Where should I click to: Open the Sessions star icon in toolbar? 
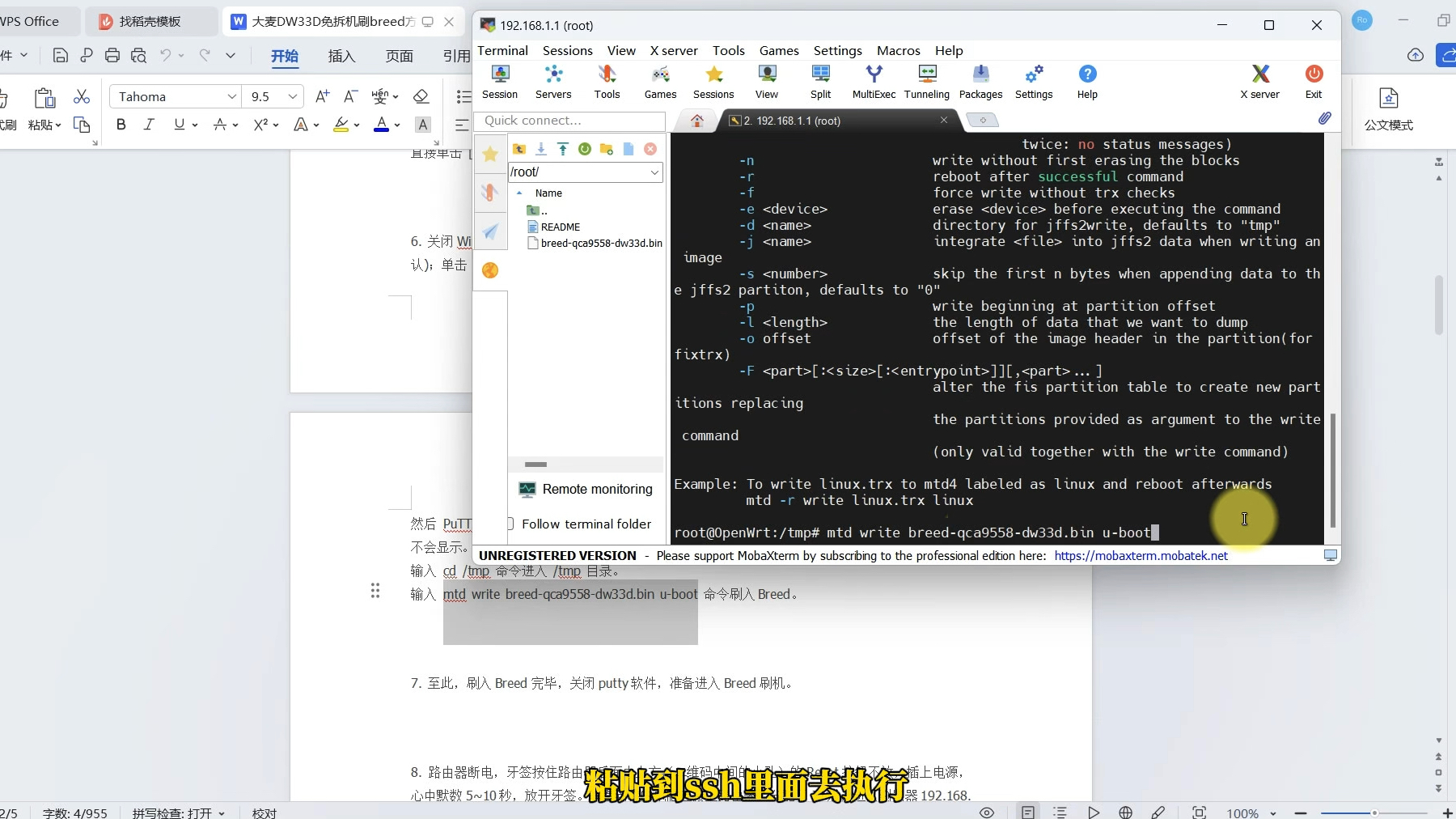713,83
